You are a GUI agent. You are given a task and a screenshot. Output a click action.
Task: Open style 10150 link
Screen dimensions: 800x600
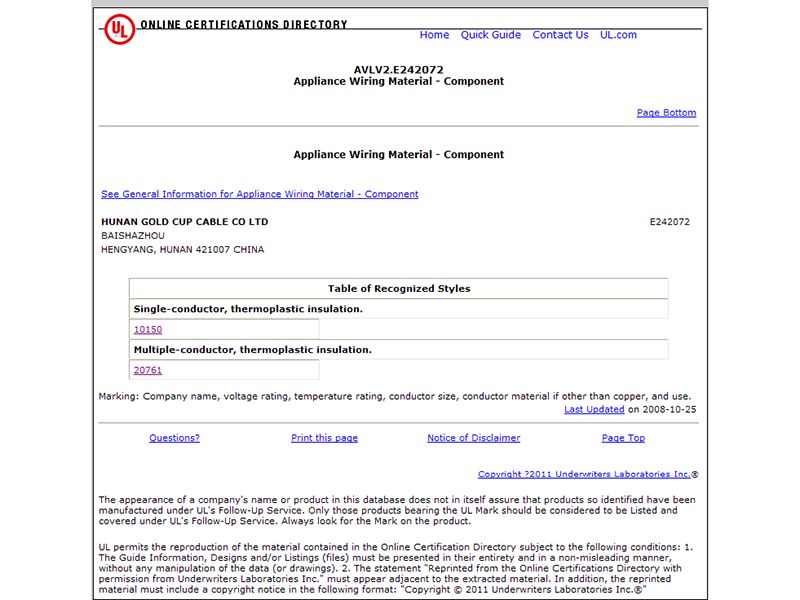point(148,330)
